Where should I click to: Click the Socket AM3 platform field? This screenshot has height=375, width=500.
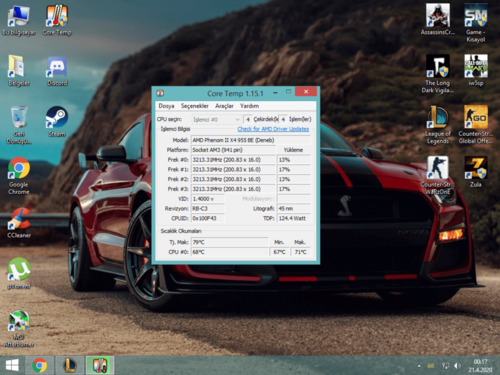(x=233, y=150)
